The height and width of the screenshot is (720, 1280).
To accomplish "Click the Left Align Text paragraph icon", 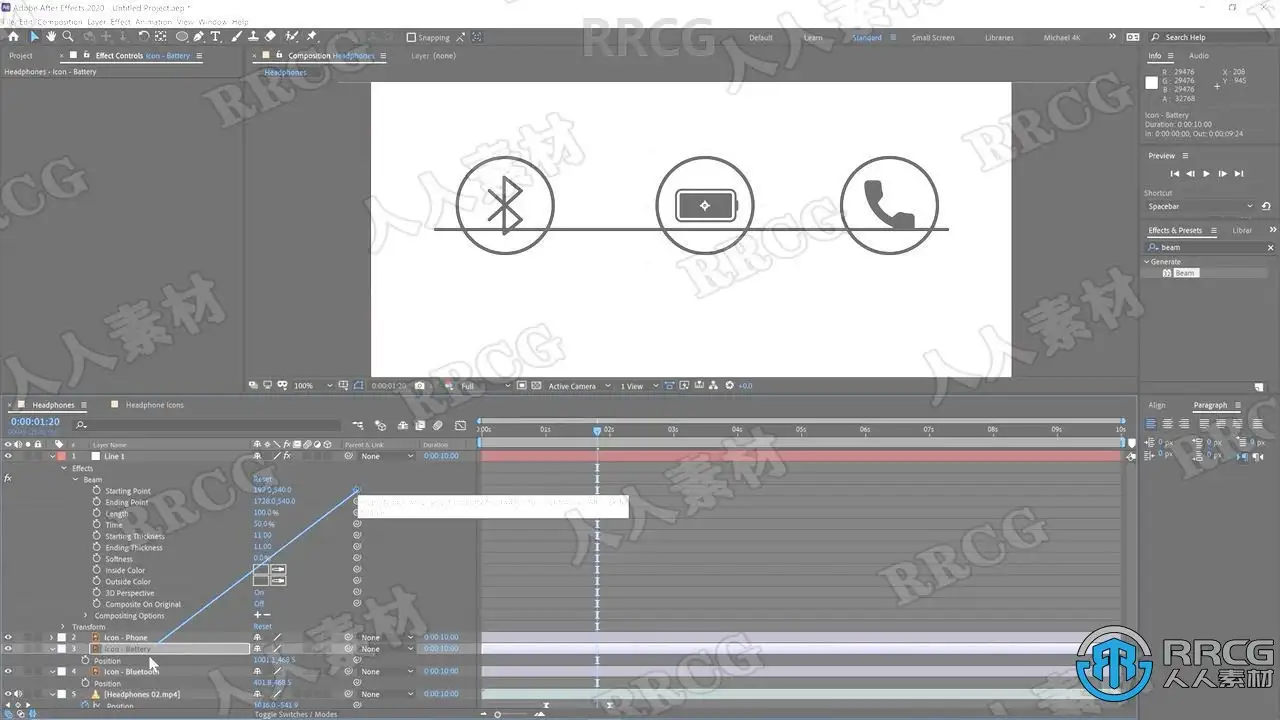I will pos(1150,424).
